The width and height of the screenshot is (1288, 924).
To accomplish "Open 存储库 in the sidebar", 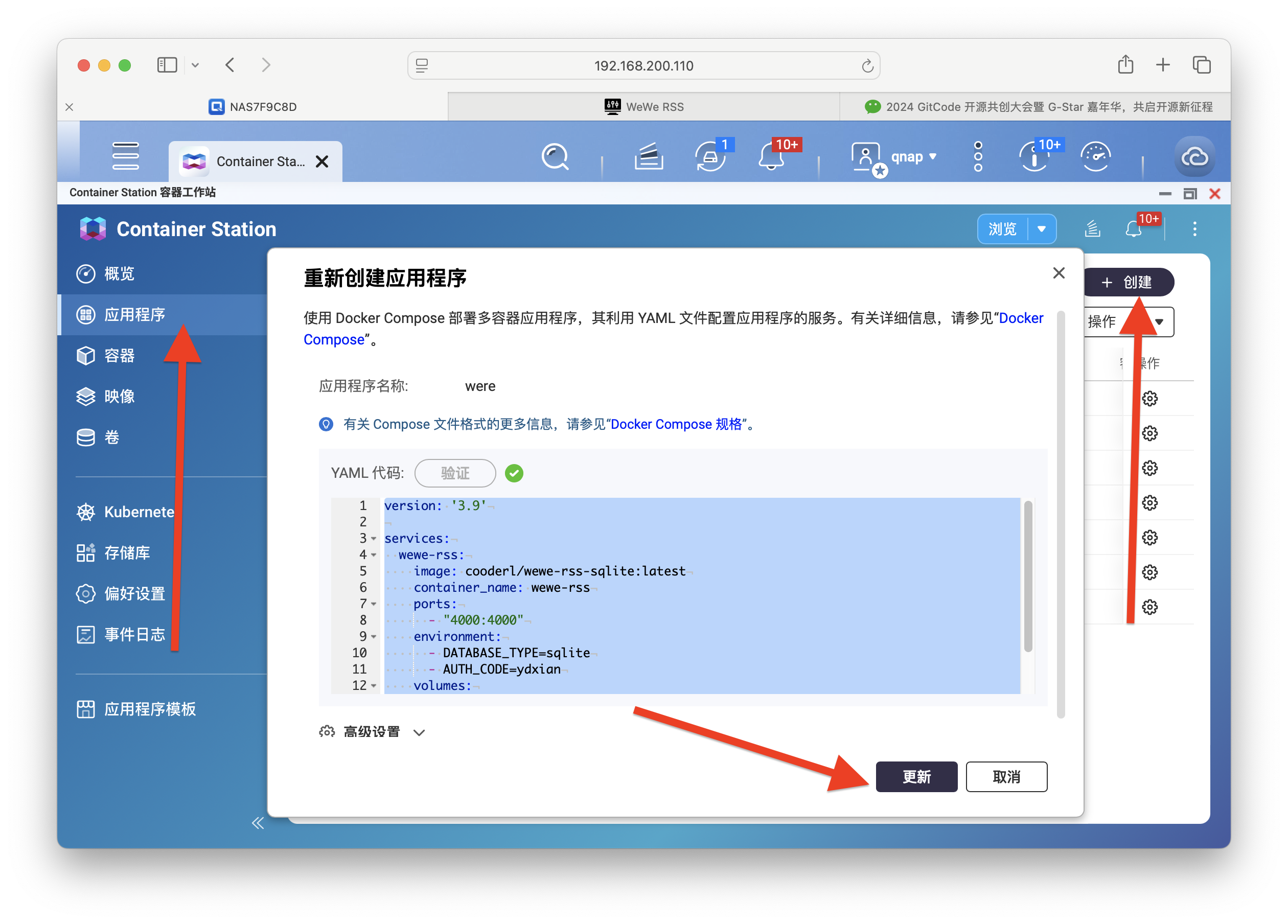I will (163, 552).
